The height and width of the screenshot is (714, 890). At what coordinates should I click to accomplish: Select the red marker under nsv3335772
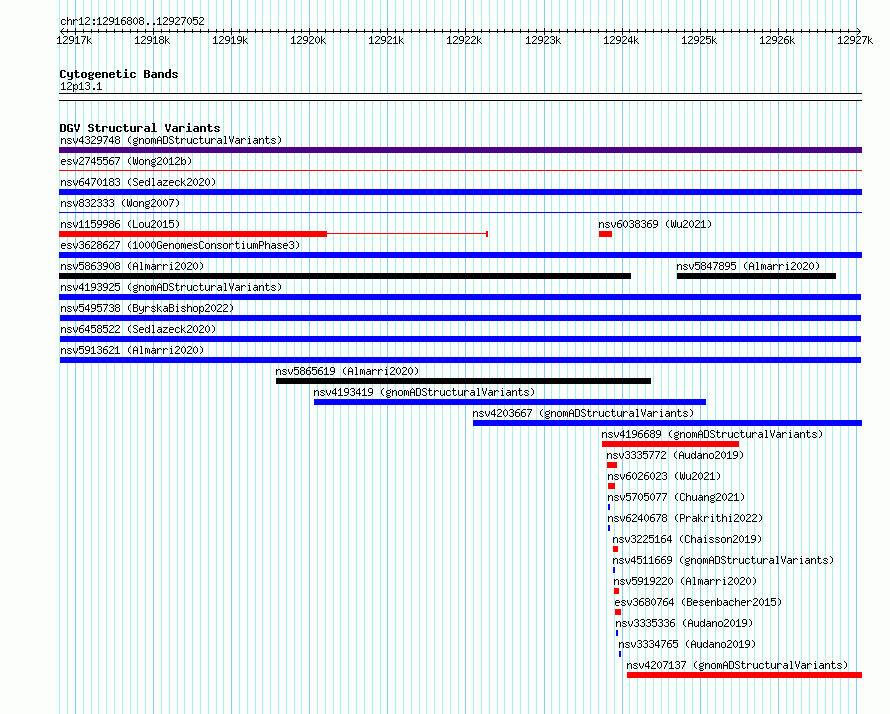[612, 465]
